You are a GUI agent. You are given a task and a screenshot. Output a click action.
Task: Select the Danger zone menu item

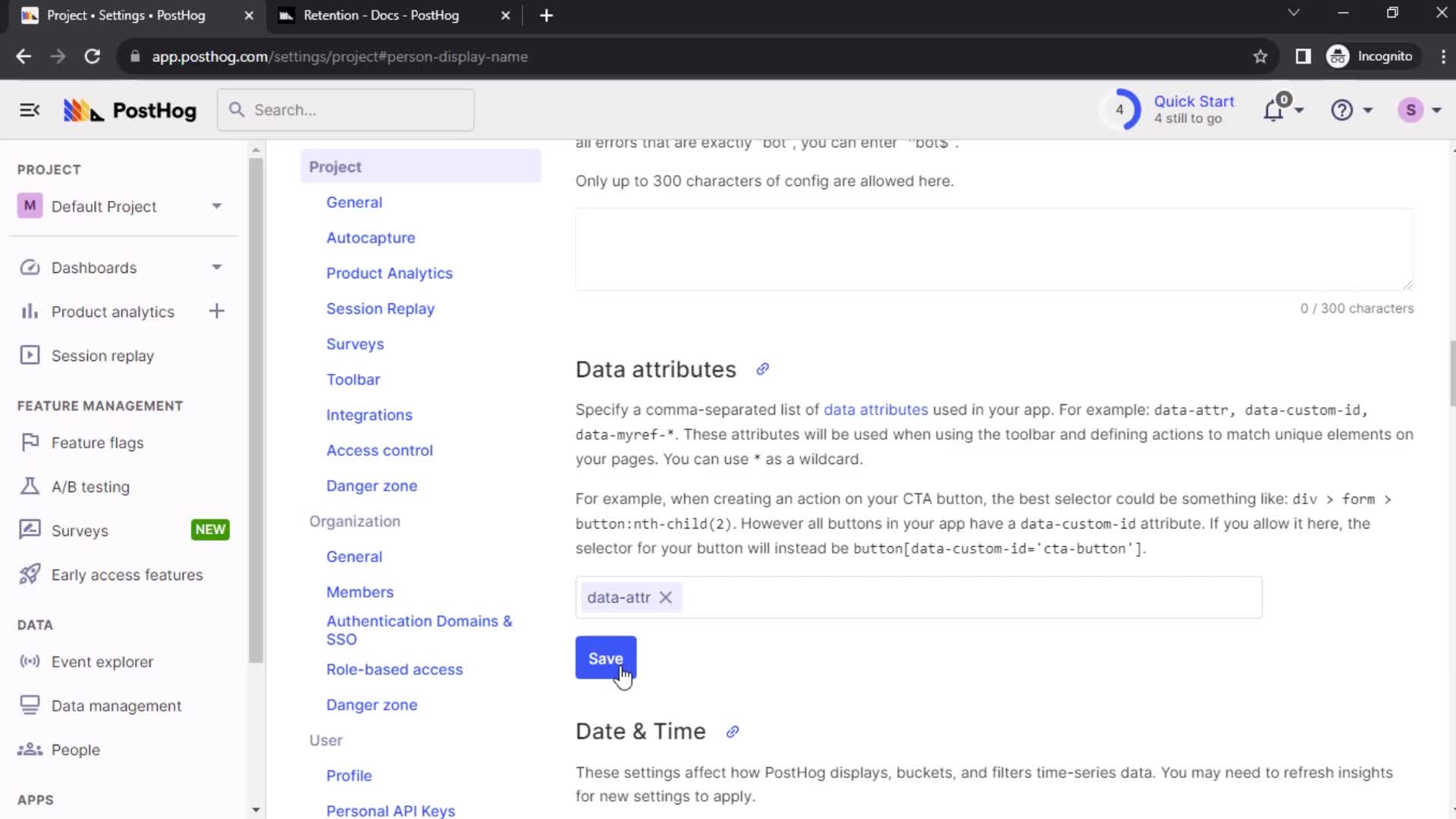372,486
